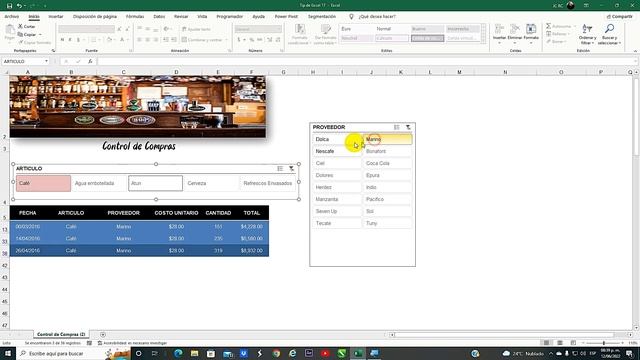Select Dolca in the PROVEEDOR slicer
The height and width of the screenshot is (360, 640).
click(337, 139)
